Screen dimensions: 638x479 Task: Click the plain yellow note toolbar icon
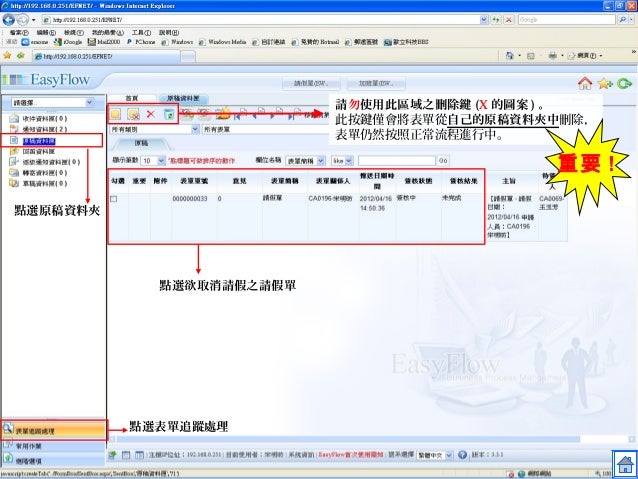[116, 114]
